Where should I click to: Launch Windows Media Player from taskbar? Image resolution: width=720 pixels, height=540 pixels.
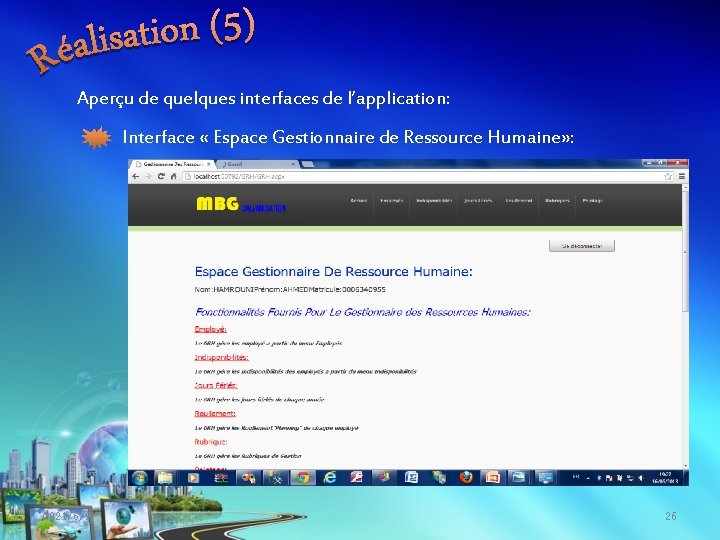pyautogui.click(x=193, y=478)
